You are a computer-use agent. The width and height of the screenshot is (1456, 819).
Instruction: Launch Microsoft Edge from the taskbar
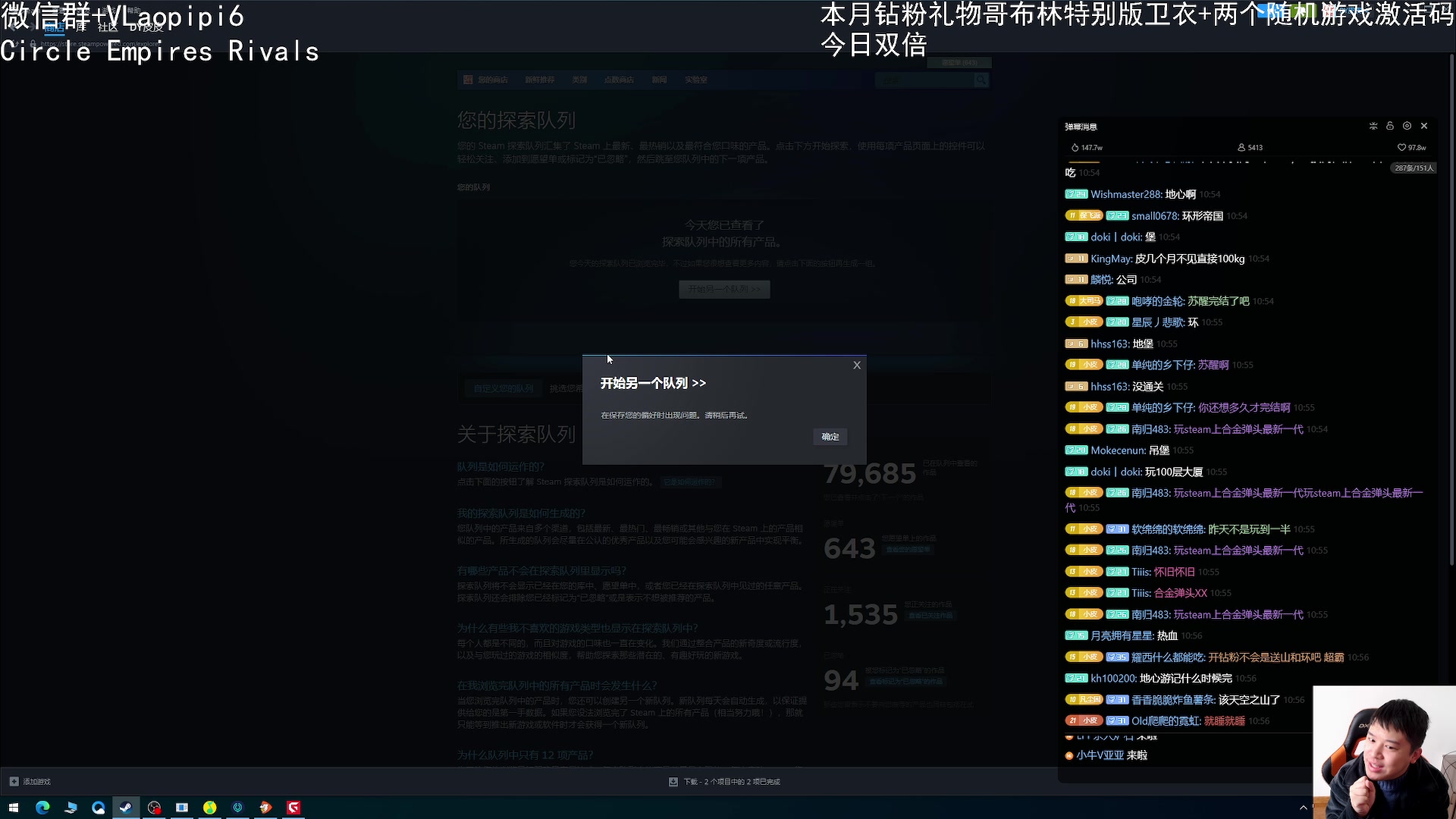click(x=42, y=808)
